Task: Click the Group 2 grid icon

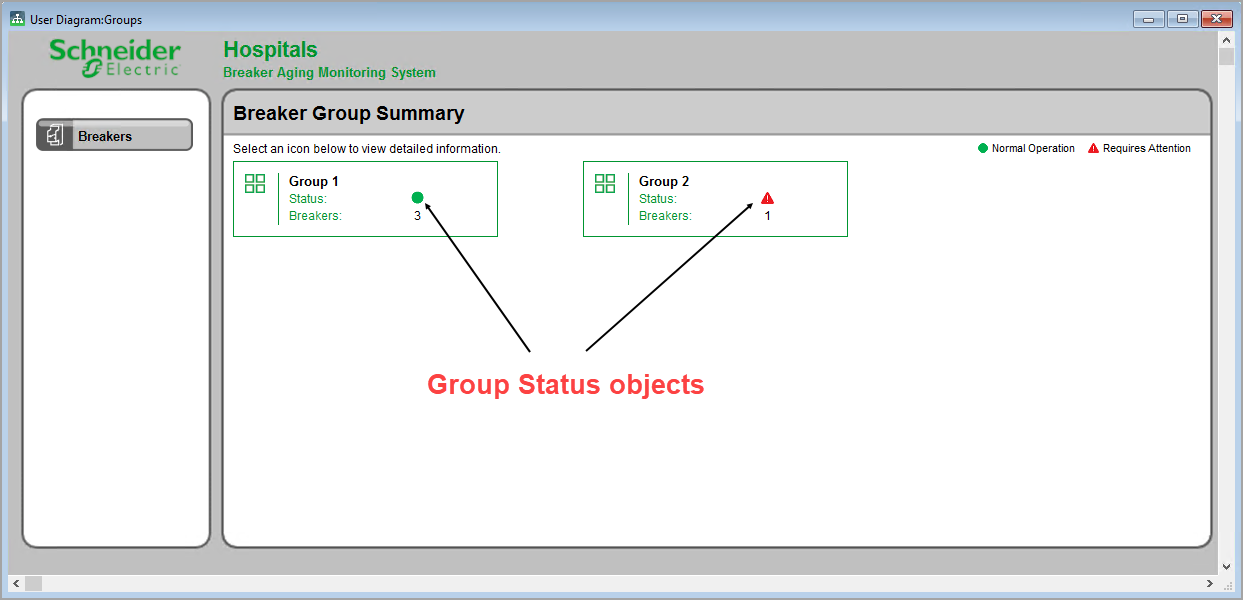Action: click(x=605, y=183)
